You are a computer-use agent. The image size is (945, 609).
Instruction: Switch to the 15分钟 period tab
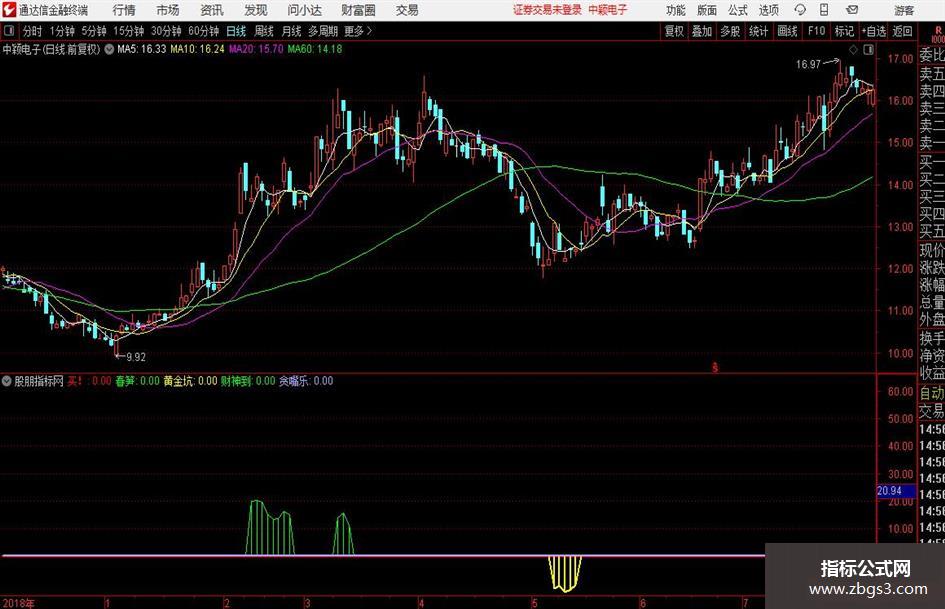point(129,31)
